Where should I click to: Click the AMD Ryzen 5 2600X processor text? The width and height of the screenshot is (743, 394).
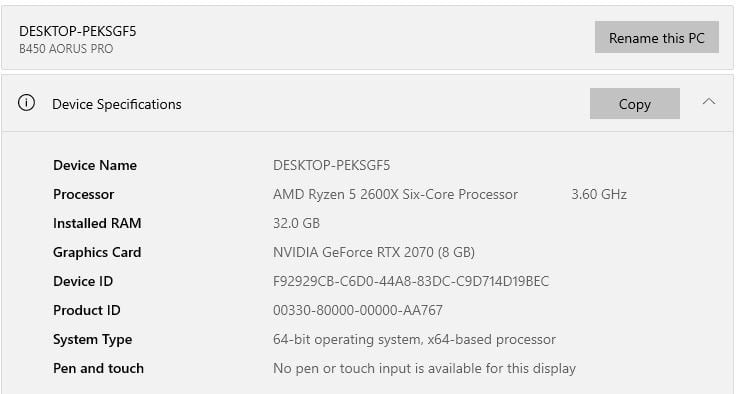[395, 194]
